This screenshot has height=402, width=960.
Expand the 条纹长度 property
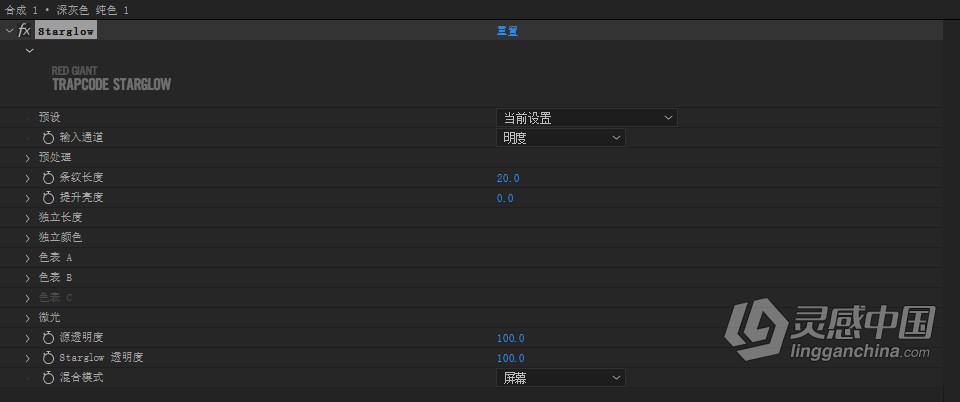(28, 178)
